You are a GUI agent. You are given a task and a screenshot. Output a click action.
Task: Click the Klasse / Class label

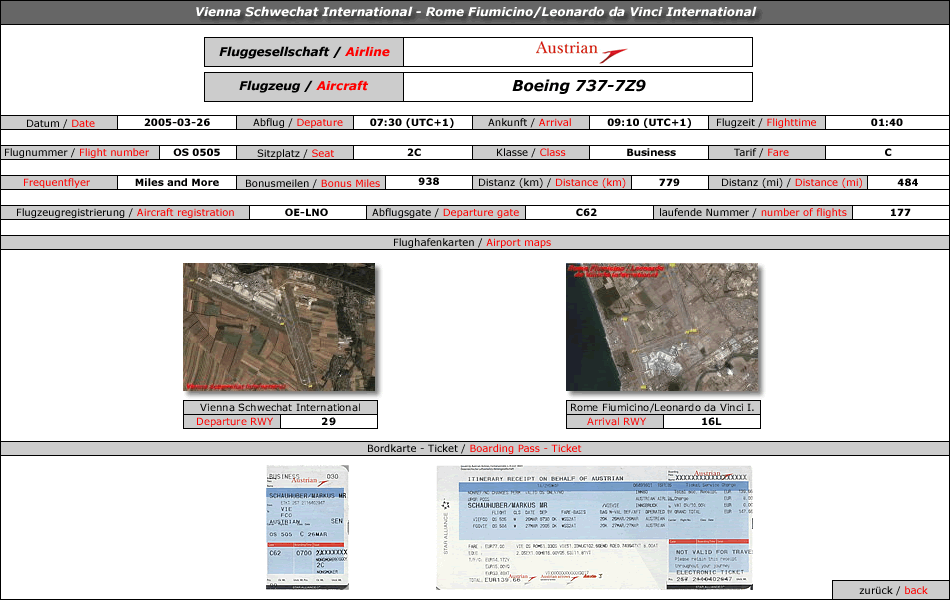(530, 153)
